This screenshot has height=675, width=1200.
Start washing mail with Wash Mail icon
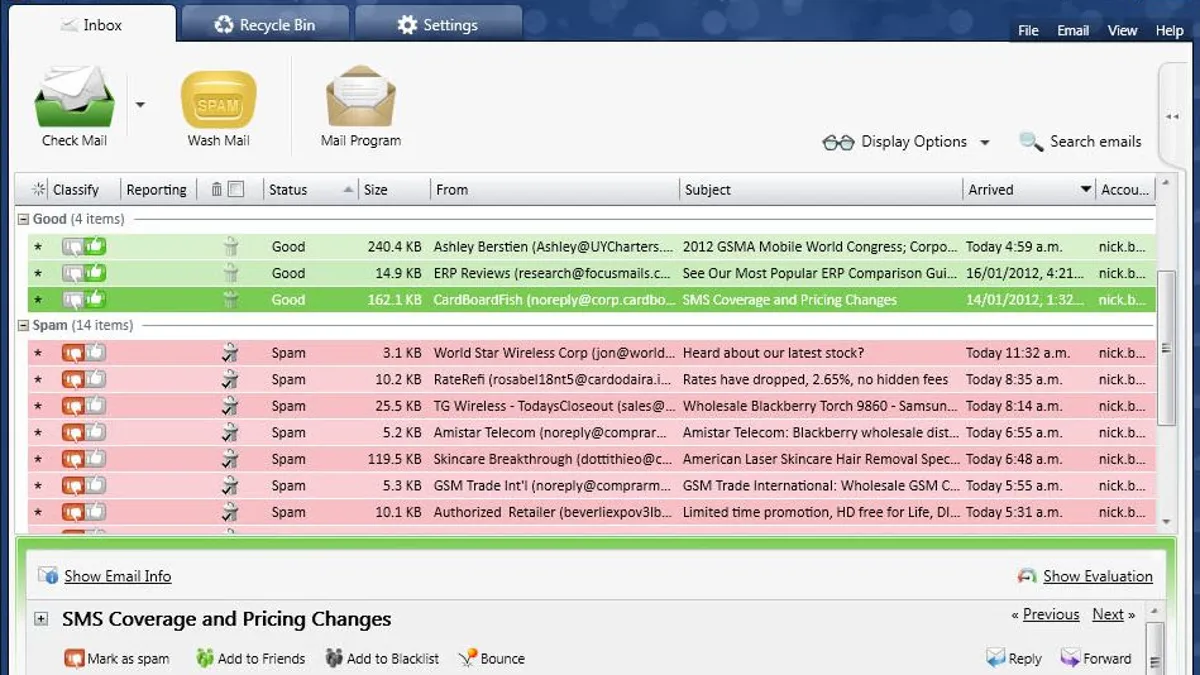pyautogui.click(x=218, y=100)
